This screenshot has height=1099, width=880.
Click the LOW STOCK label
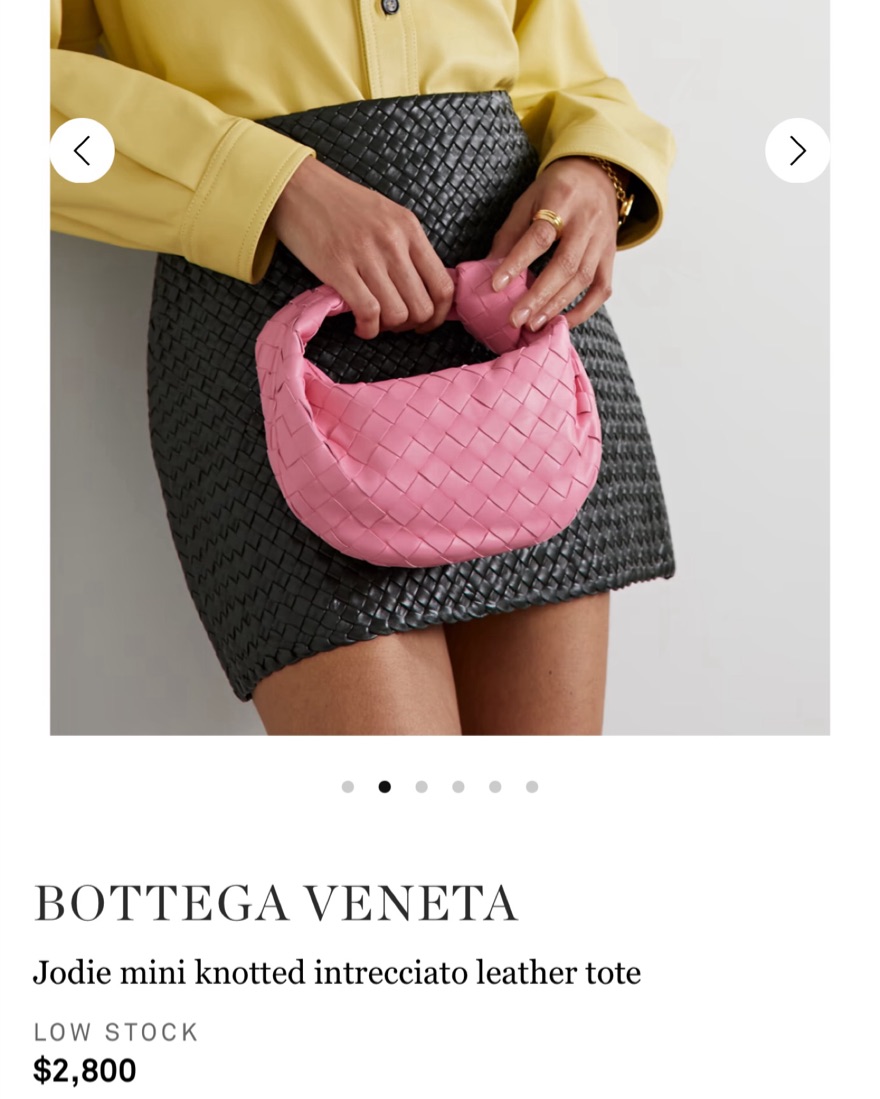tap(116, 1032)
